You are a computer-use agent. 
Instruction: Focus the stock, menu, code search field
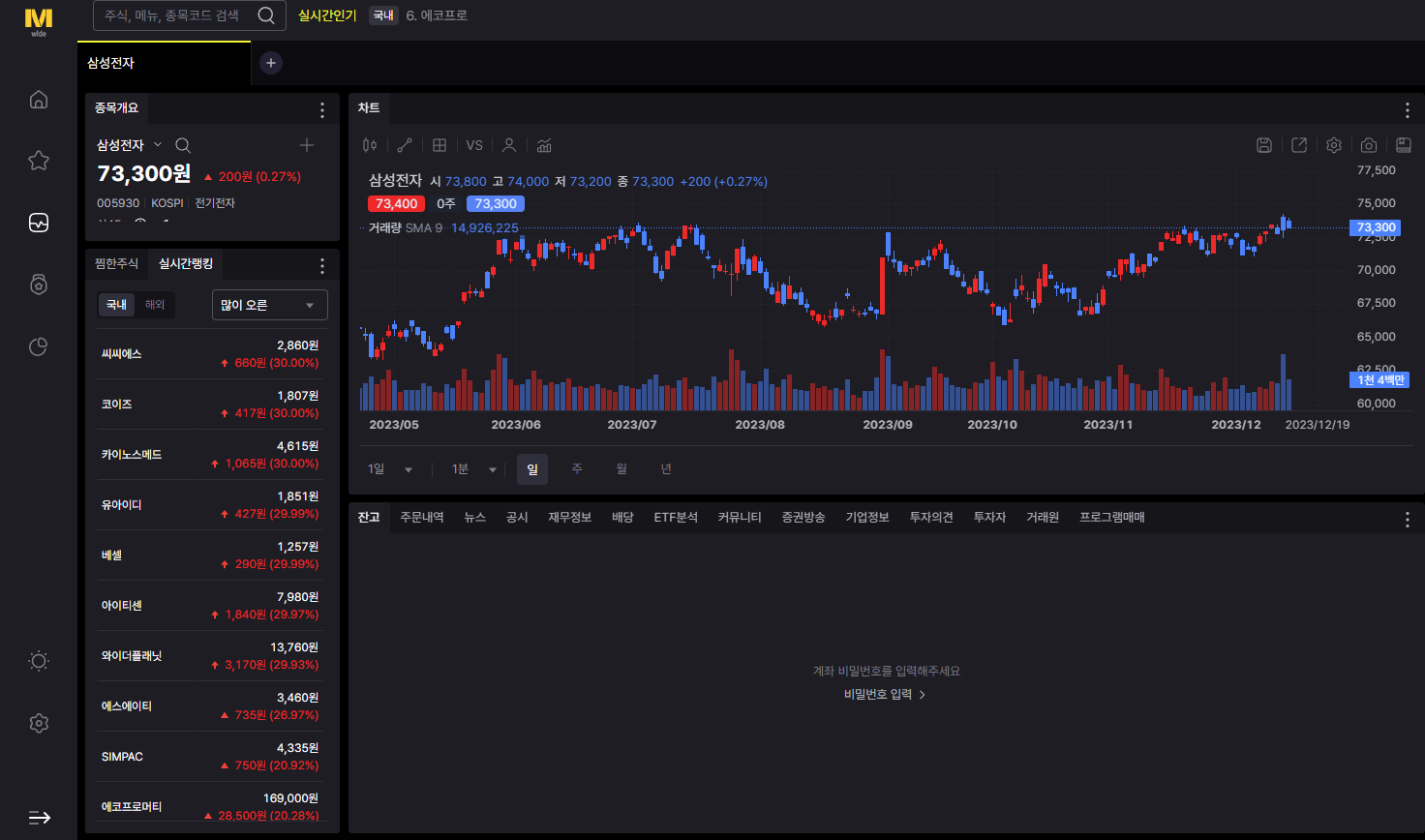pos(189,15)
